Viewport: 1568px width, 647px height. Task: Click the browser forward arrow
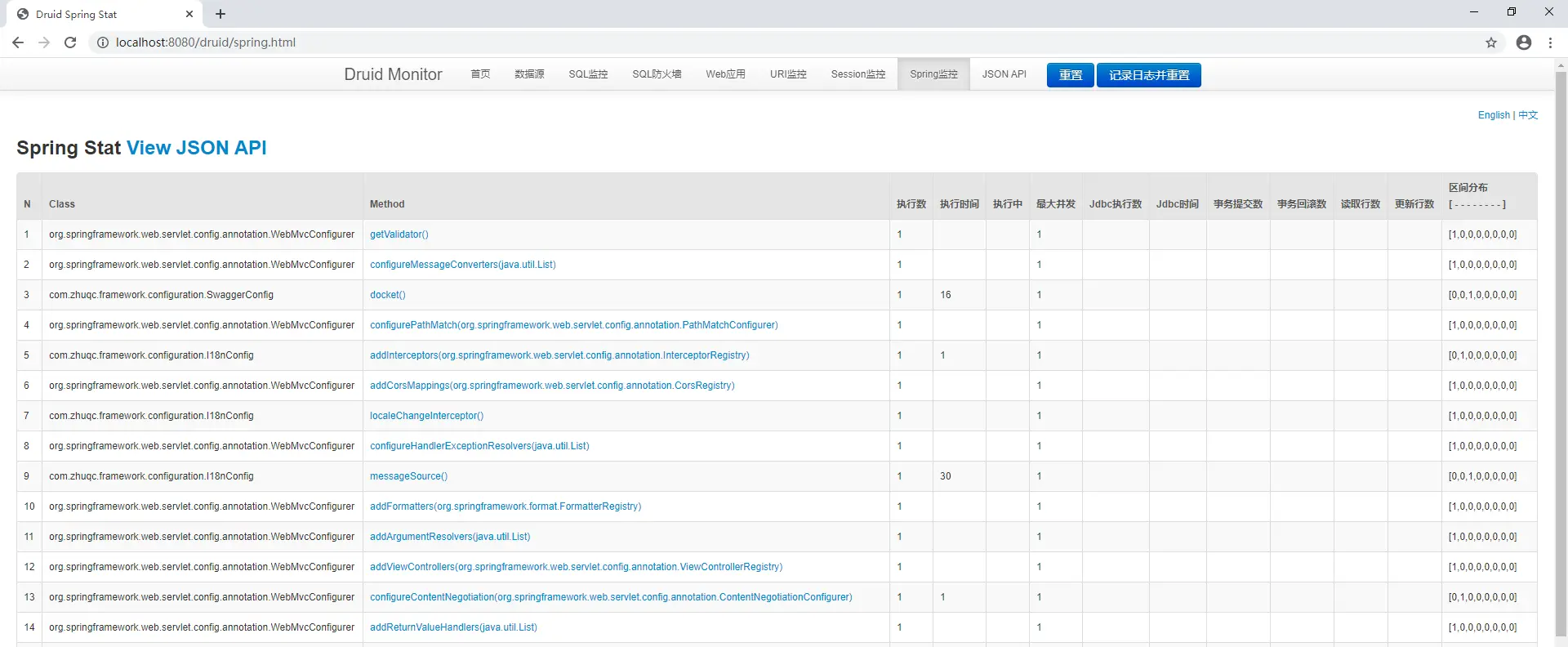click(44, 42)
